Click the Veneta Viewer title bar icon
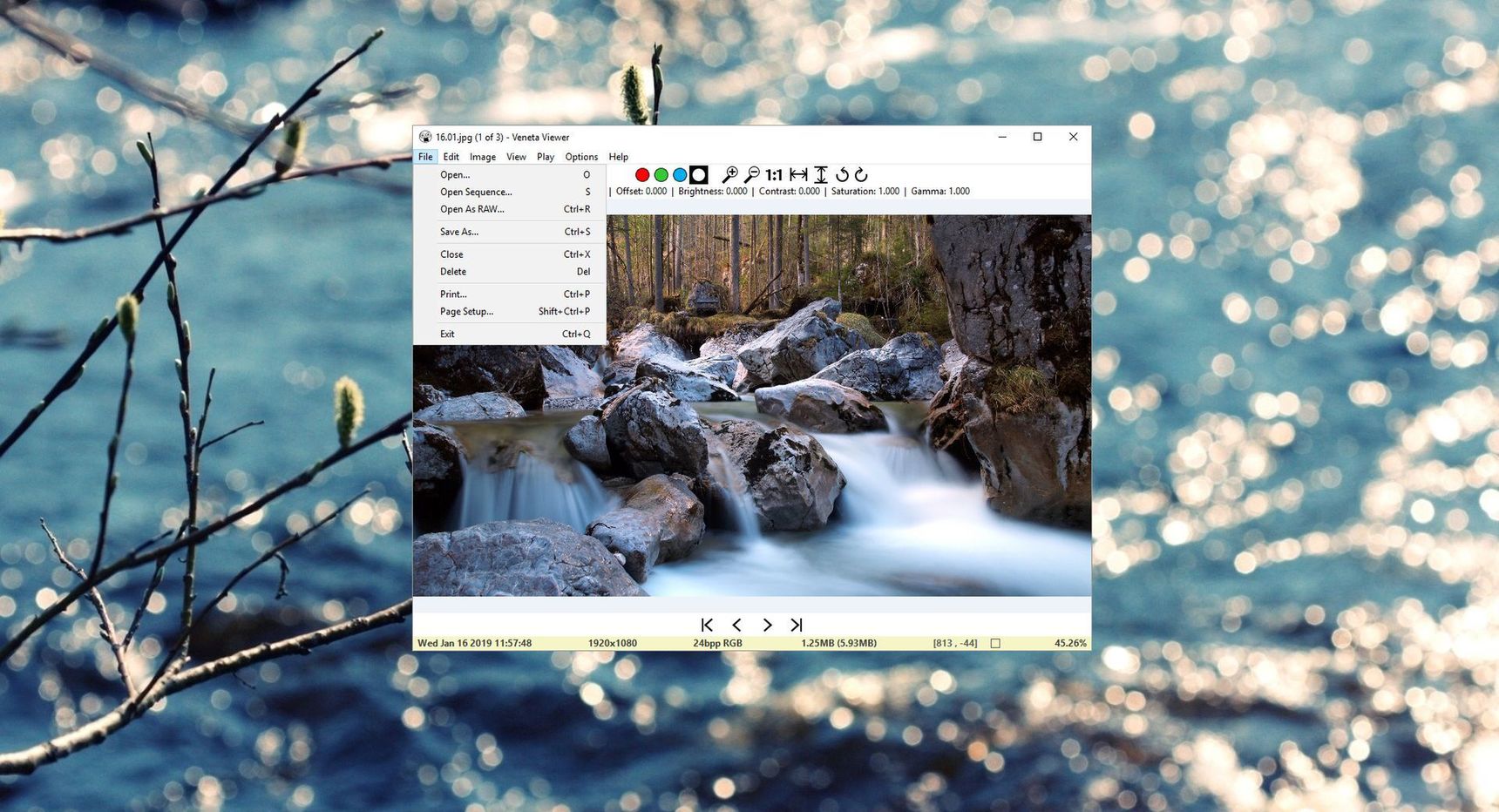 425,137
